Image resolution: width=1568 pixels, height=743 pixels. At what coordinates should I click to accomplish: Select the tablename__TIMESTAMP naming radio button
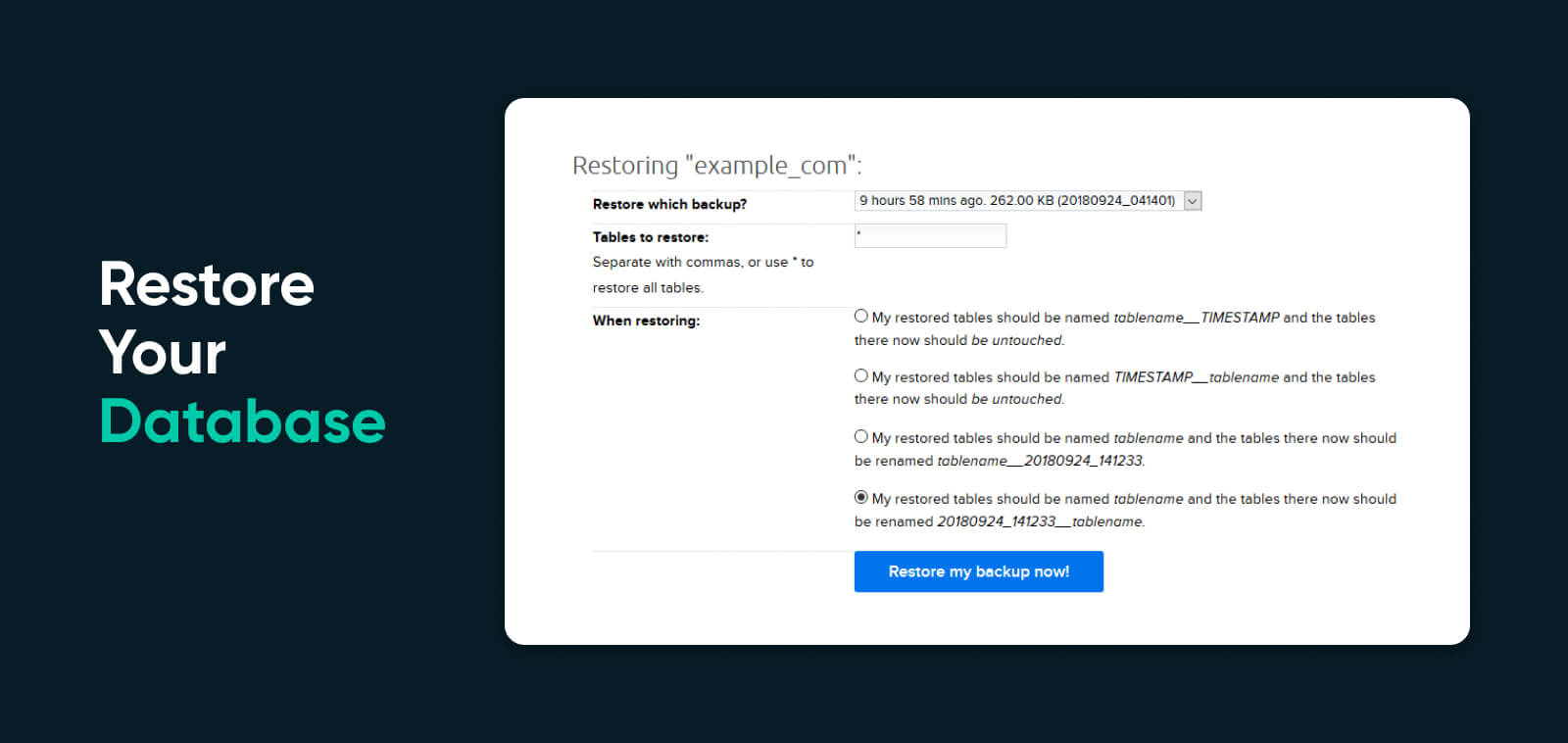(x=860, y=317)
